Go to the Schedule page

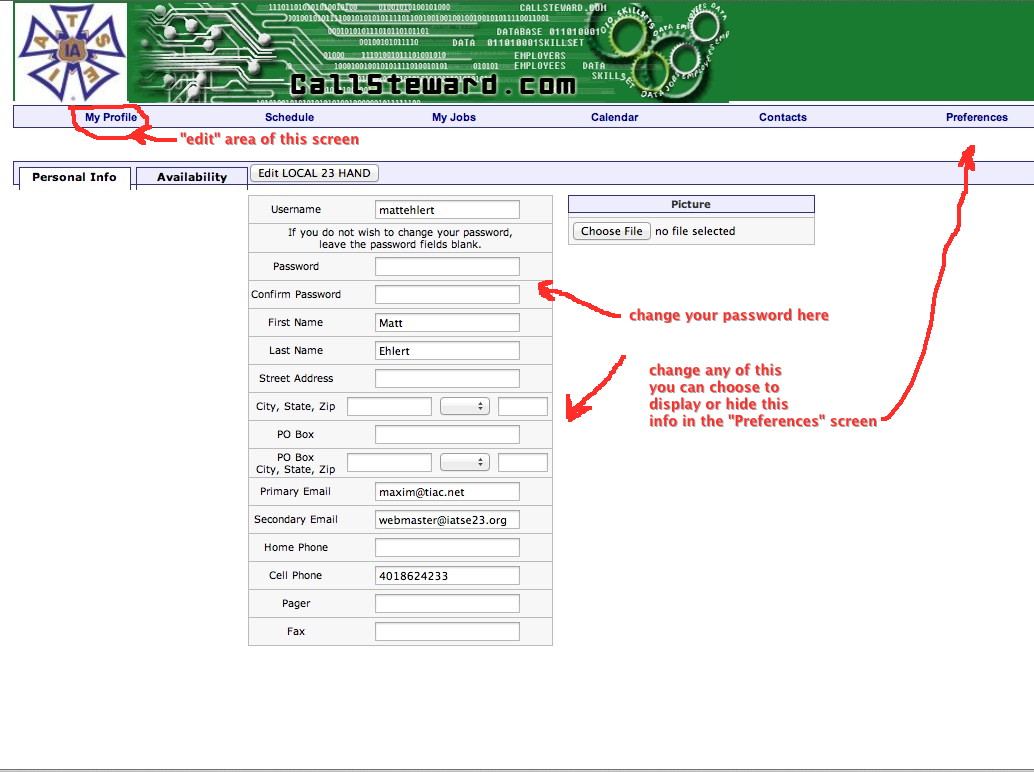[289, 117]
